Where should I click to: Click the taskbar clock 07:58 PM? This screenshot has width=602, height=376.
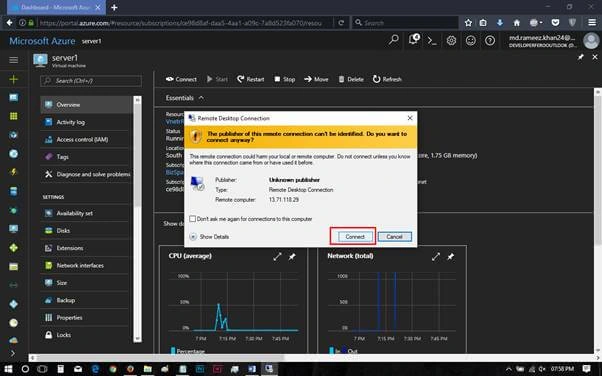[562, 369]
